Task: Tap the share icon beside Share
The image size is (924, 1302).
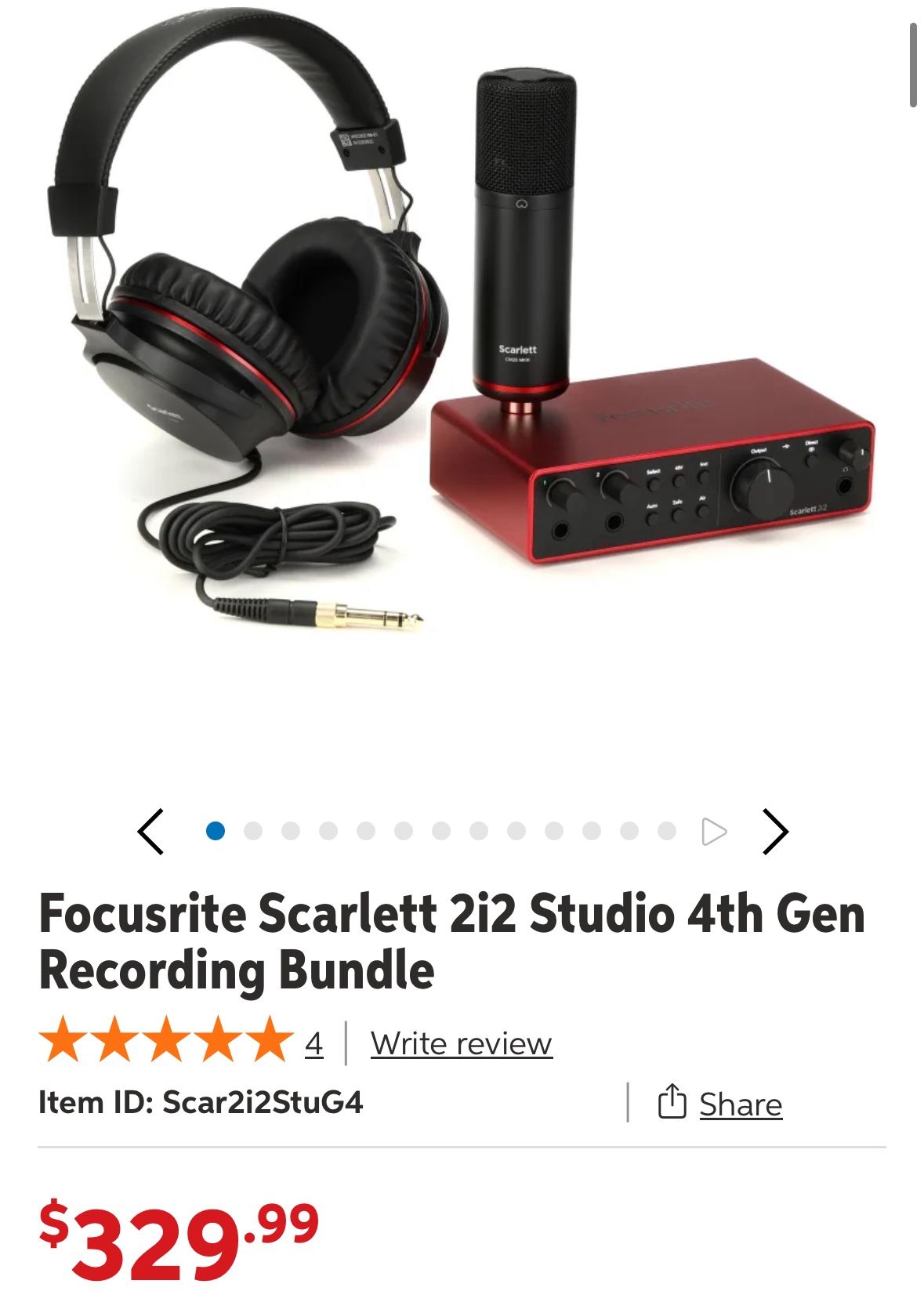Action: pyautogui.click(x=672, y=1102)
